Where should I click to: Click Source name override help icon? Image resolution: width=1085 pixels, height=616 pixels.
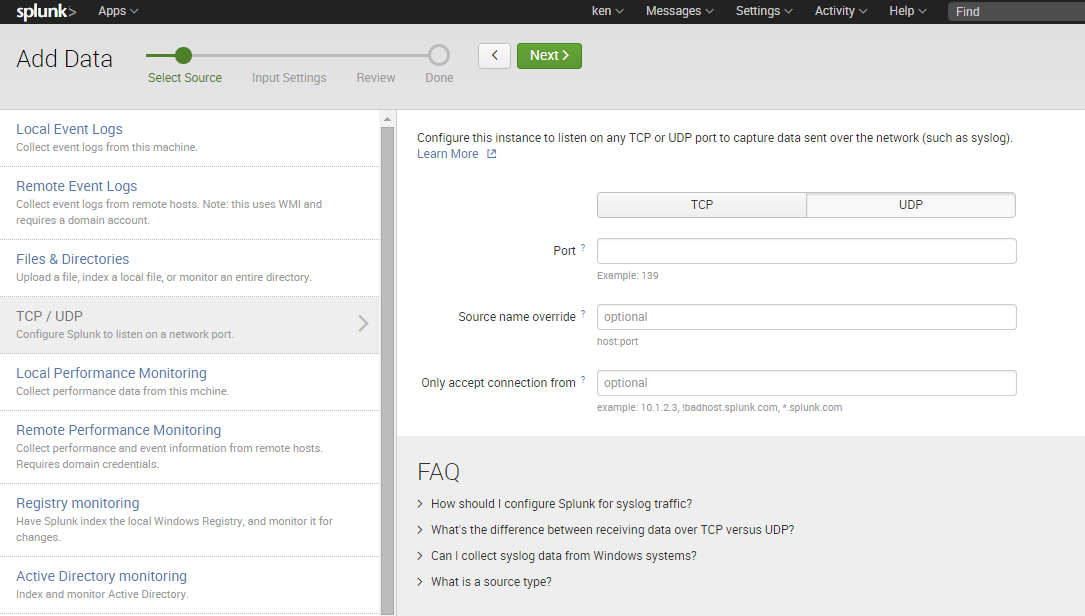[583, 313]
